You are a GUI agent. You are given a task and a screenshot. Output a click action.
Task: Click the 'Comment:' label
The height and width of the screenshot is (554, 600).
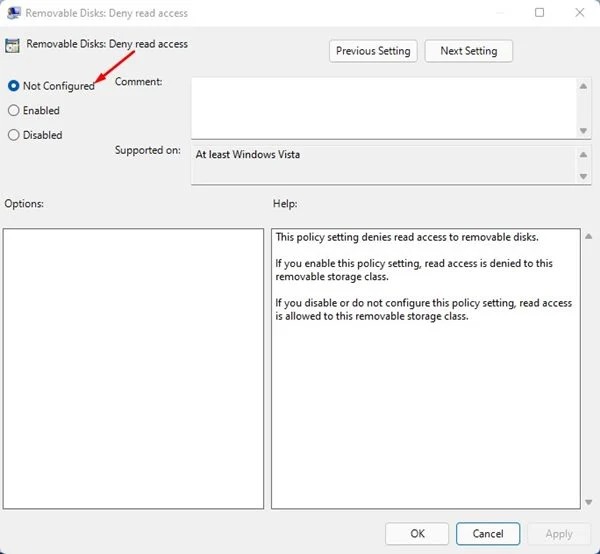click(139, 82)
